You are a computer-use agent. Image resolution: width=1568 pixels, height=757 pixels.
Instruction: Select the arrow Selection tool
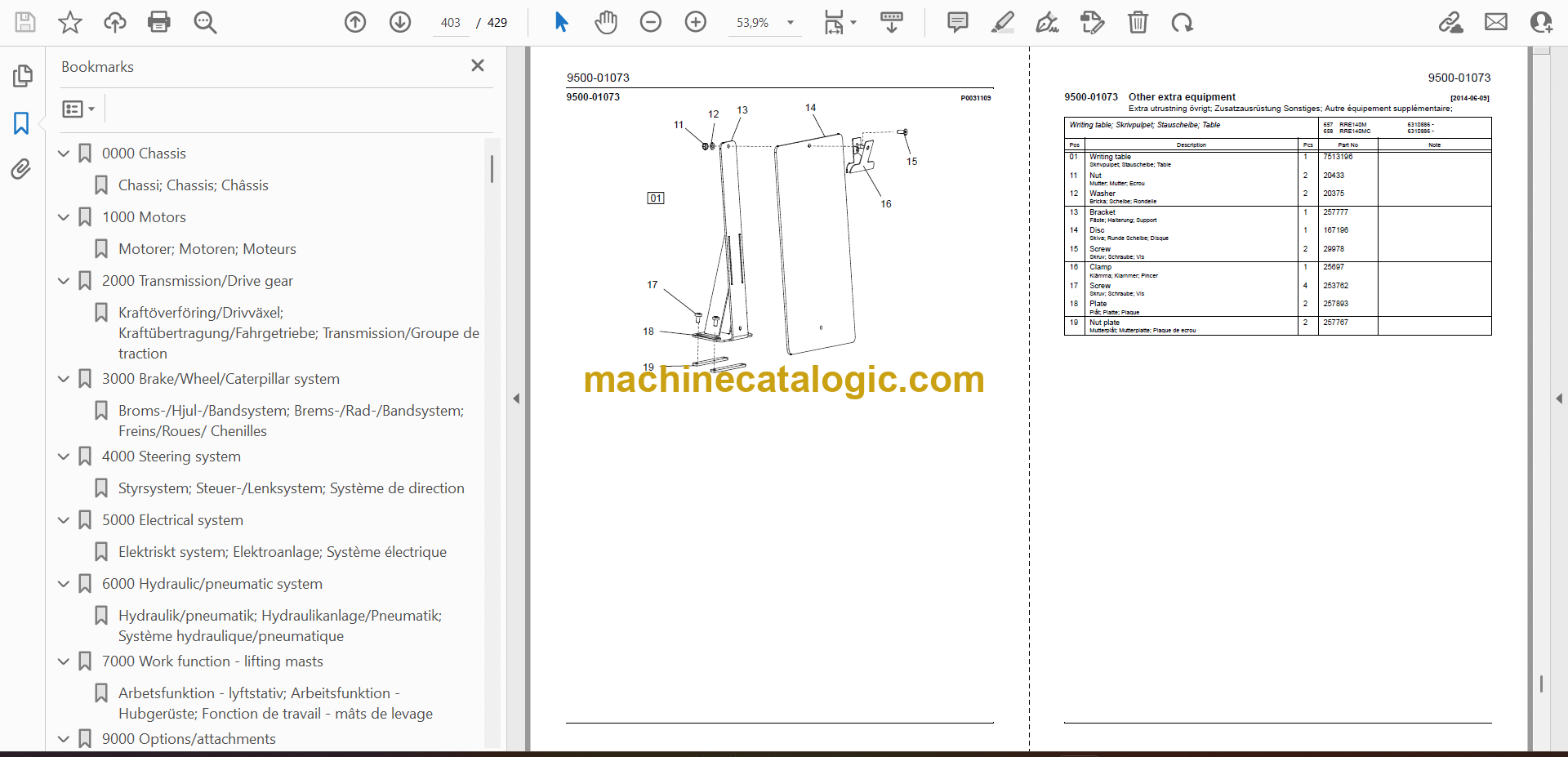561,22
